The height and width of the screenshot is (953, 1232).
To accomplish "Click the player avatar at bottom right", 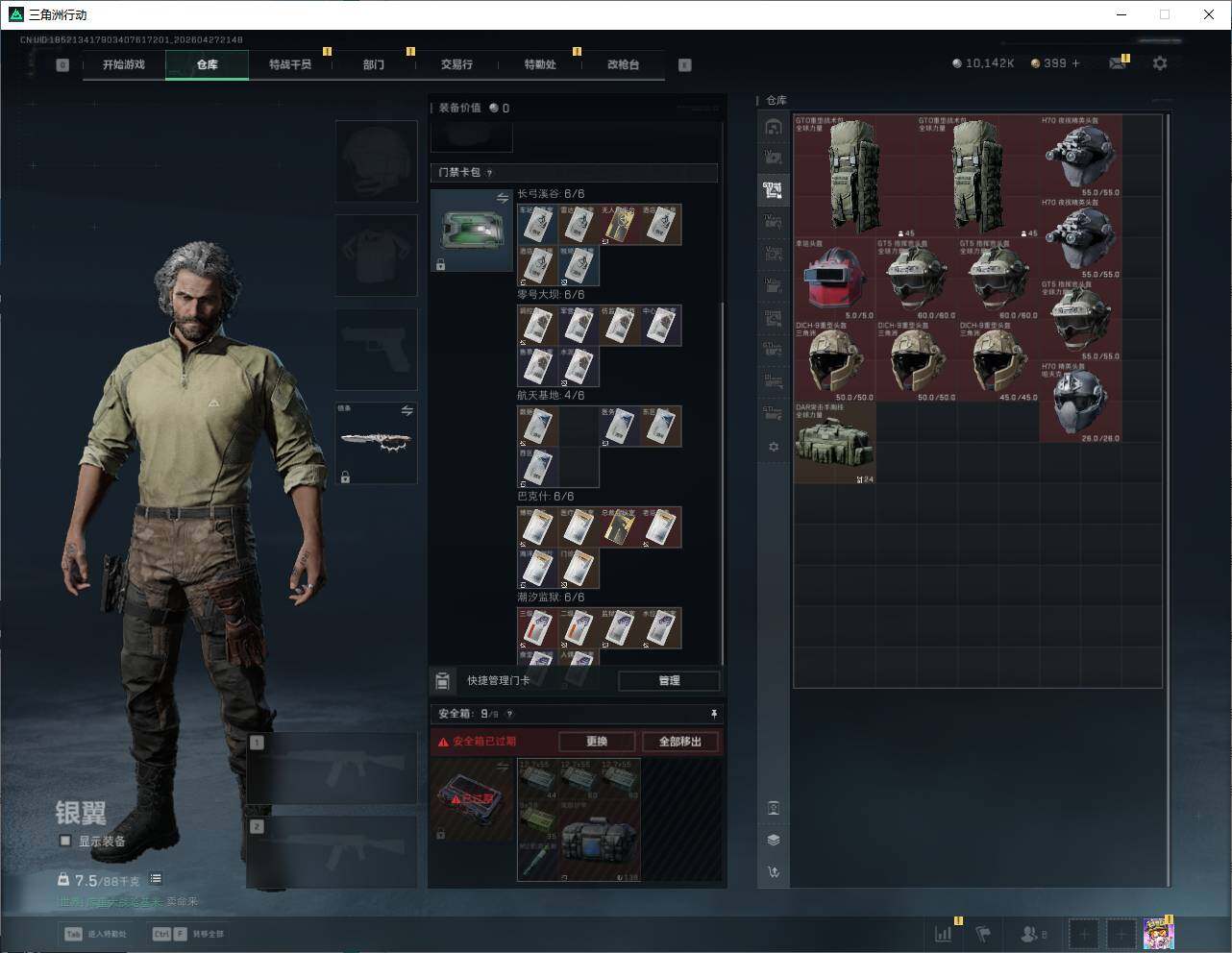I will coord(1158,933).
